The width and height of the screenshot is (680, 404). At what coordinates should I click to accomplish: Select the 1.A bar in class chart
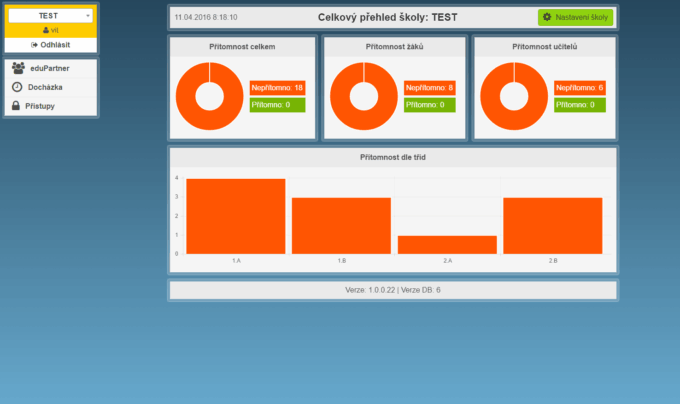click(236, 216)
